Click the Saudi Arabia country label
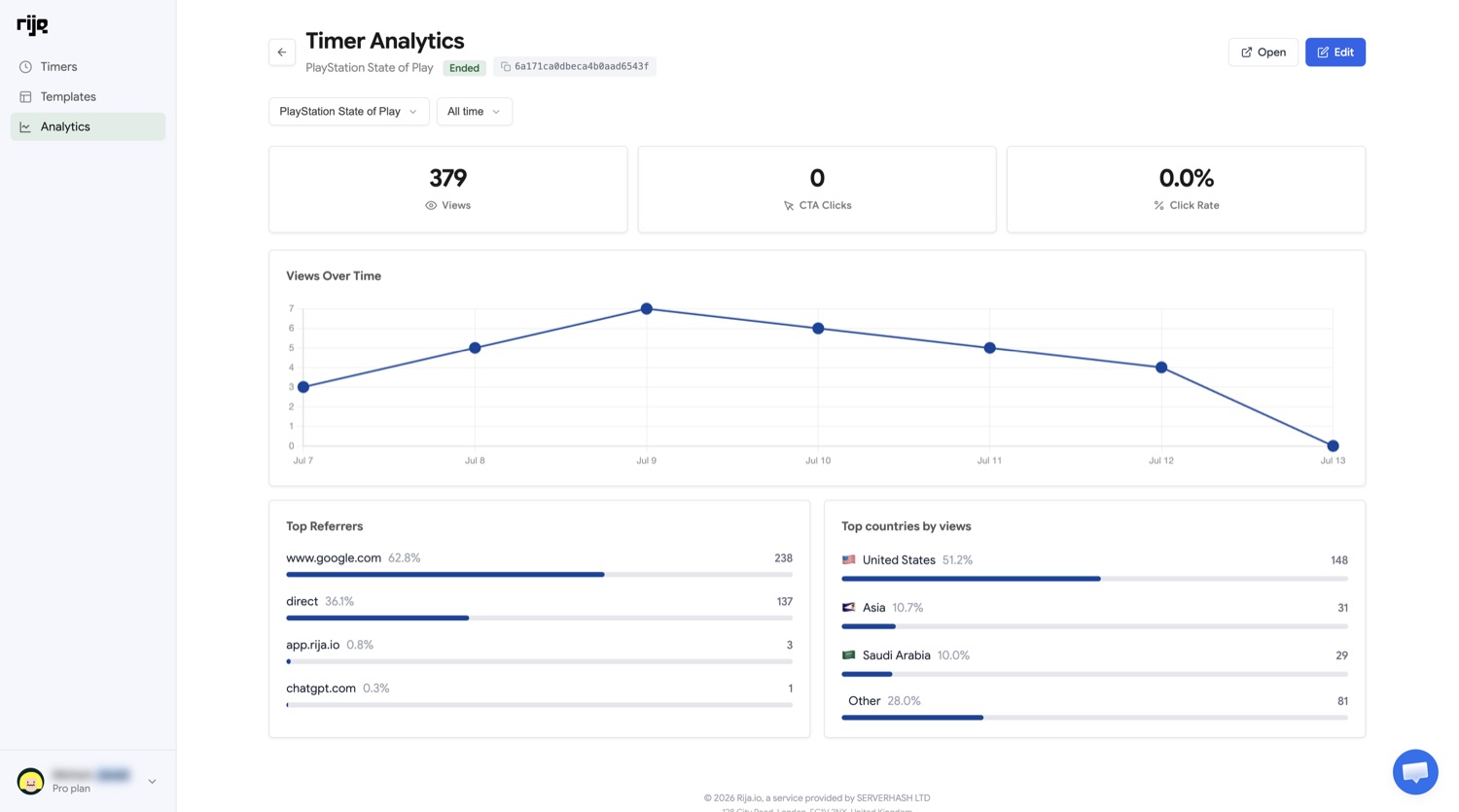1459x812 pixels. (x=896, y=655)
